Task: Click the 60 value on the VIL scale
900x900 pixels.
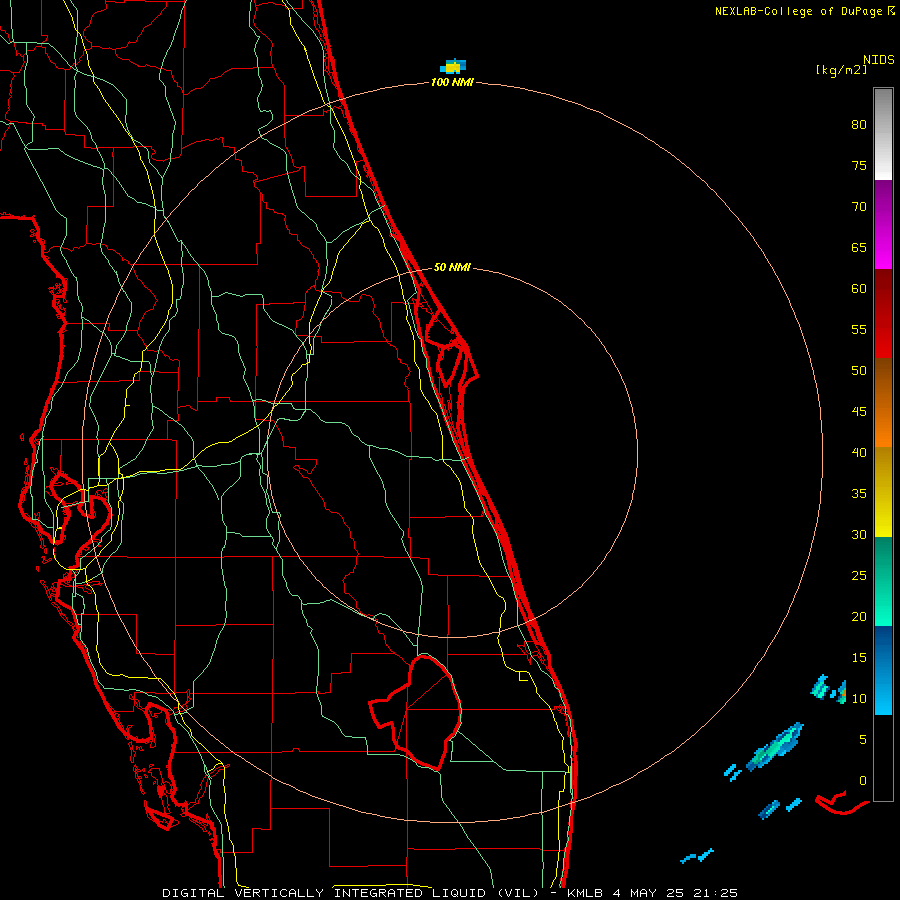Action: coord(859,289)
